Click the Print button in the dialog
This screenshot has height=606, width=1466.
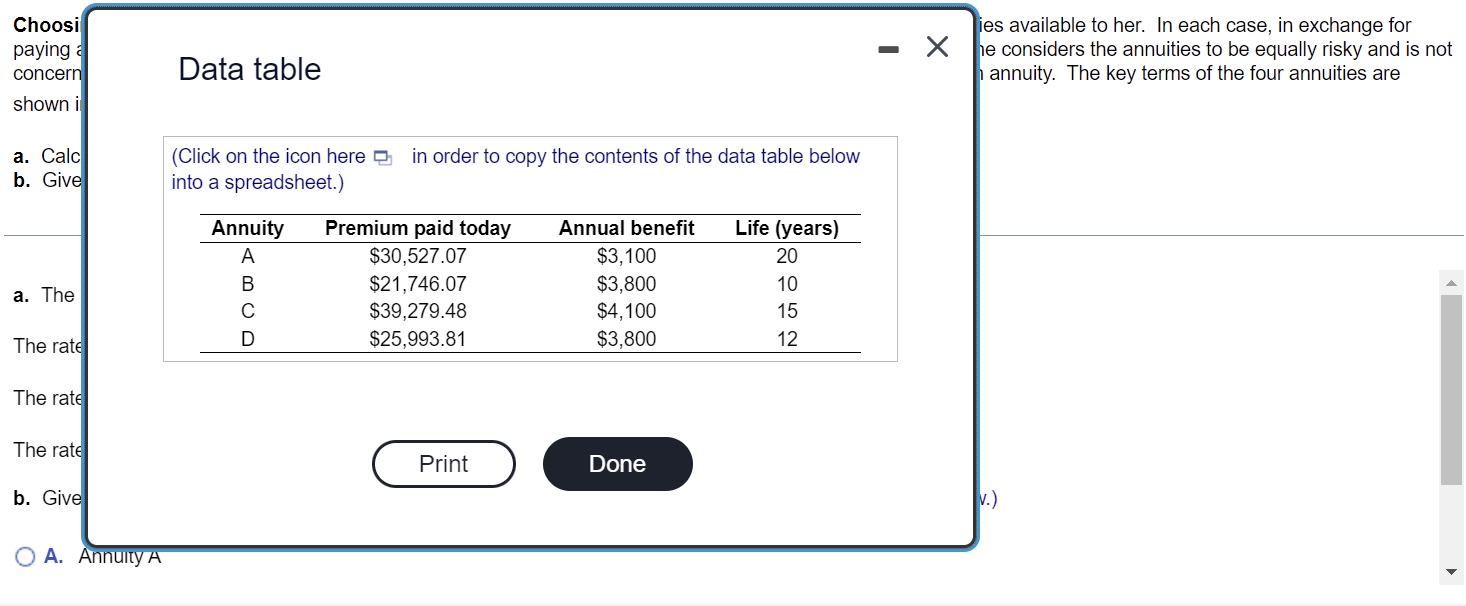(443, 463)
